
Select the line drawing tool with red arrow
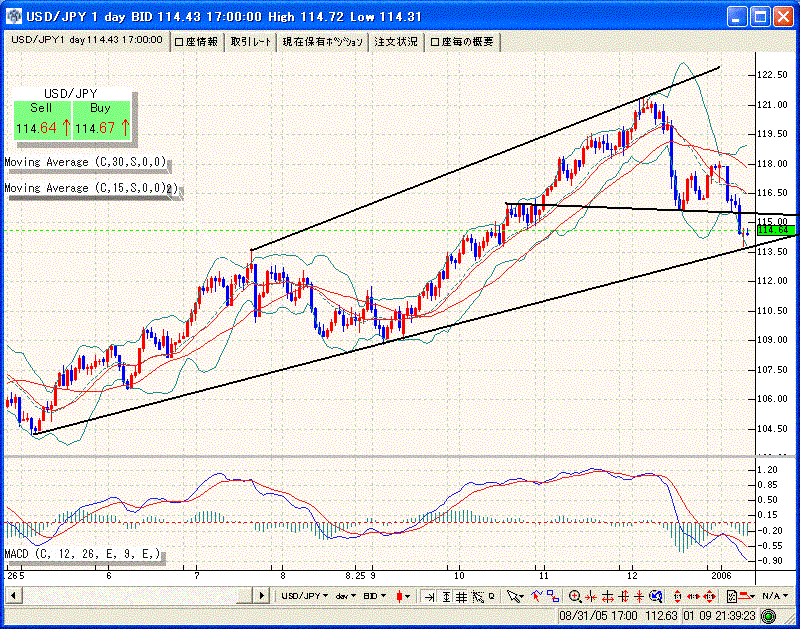click(537, 596)
